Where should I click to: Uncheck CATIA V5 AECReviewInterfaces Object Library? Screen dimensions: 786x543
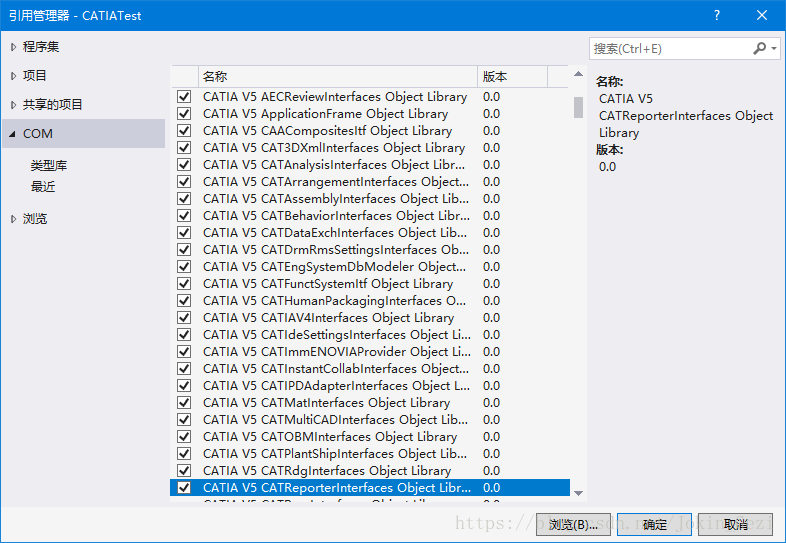pos(184,97)
